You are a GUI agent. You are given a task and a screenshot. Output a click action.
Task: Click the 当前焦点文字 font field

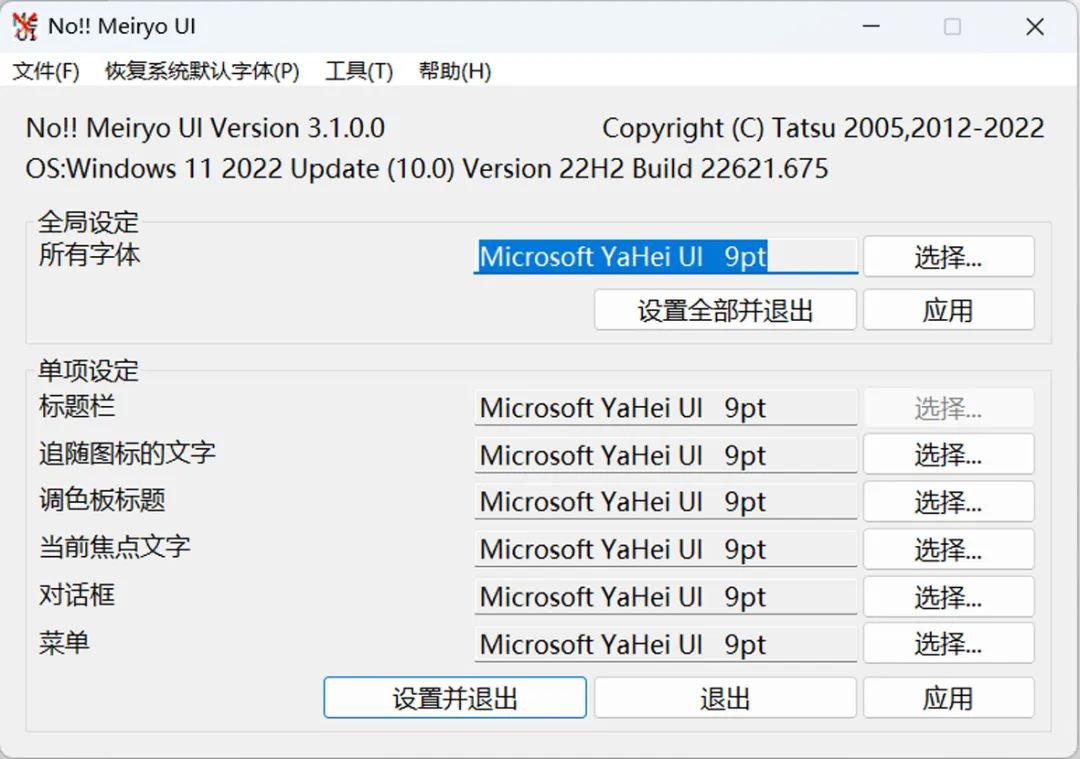[665, 549]
